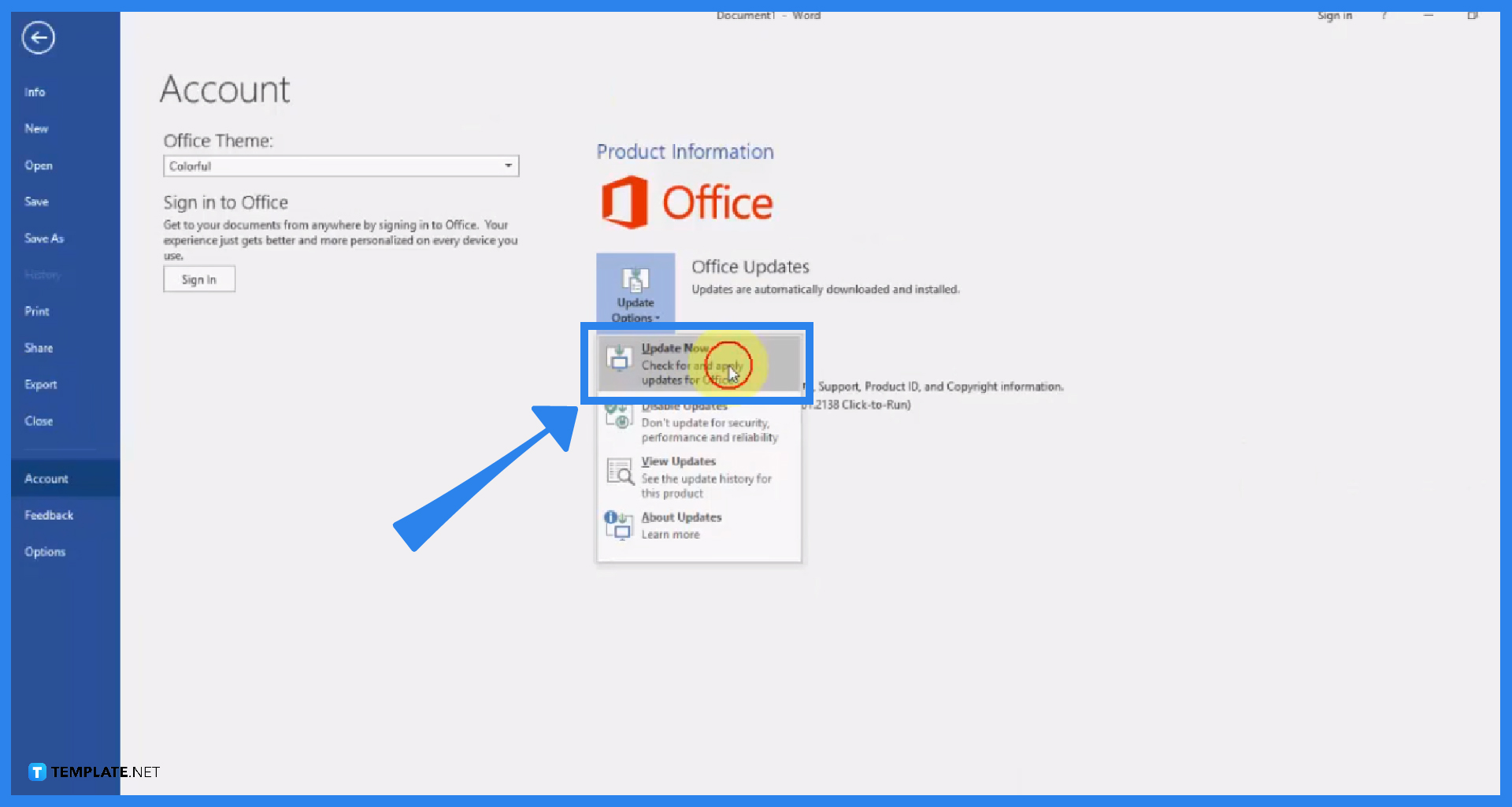The width and height of the screenshot is (1512, 807).
Task: Click the Template.net logo icon
Action: coord(37,772)
